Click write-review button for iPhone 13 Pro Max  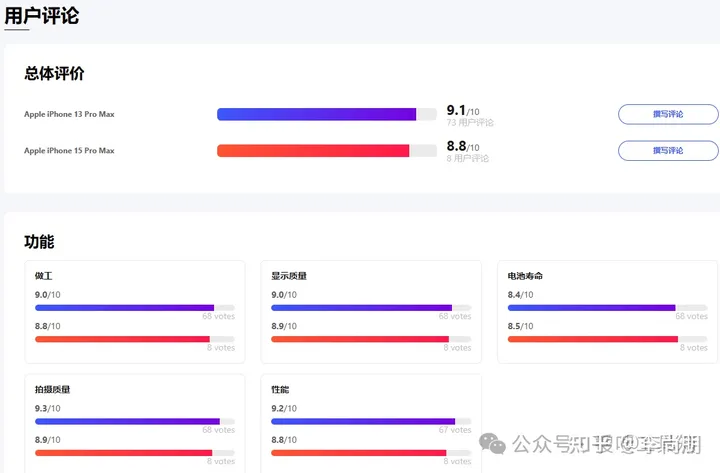[668, 114]
